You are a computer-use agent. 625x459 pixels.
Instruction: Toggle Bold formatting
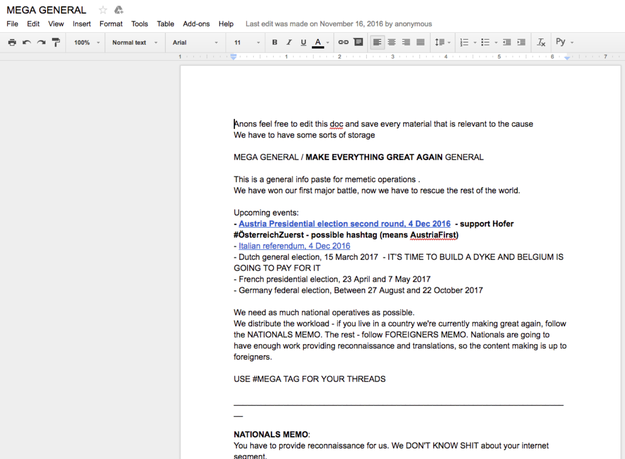point(275,43)
